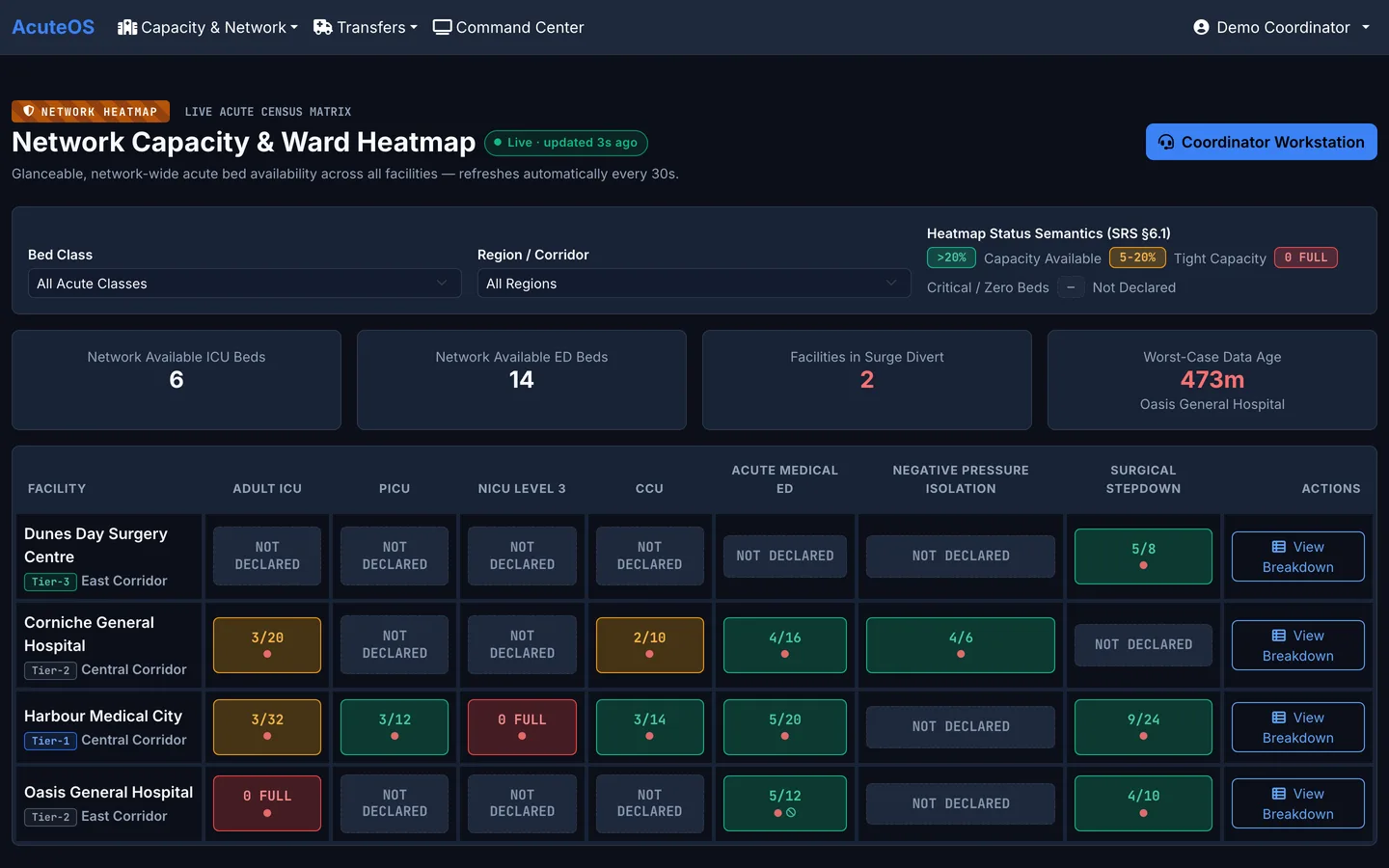Screen dimensions: 1389x868
Task: Go to Command Center
Action: (508, 27)
